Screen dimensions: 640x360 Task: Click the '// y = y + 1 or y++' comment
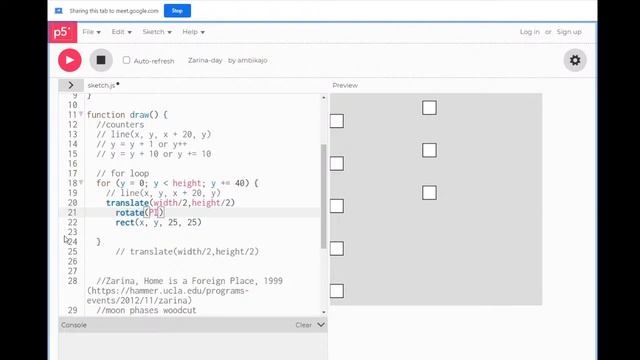click(142, 144)
